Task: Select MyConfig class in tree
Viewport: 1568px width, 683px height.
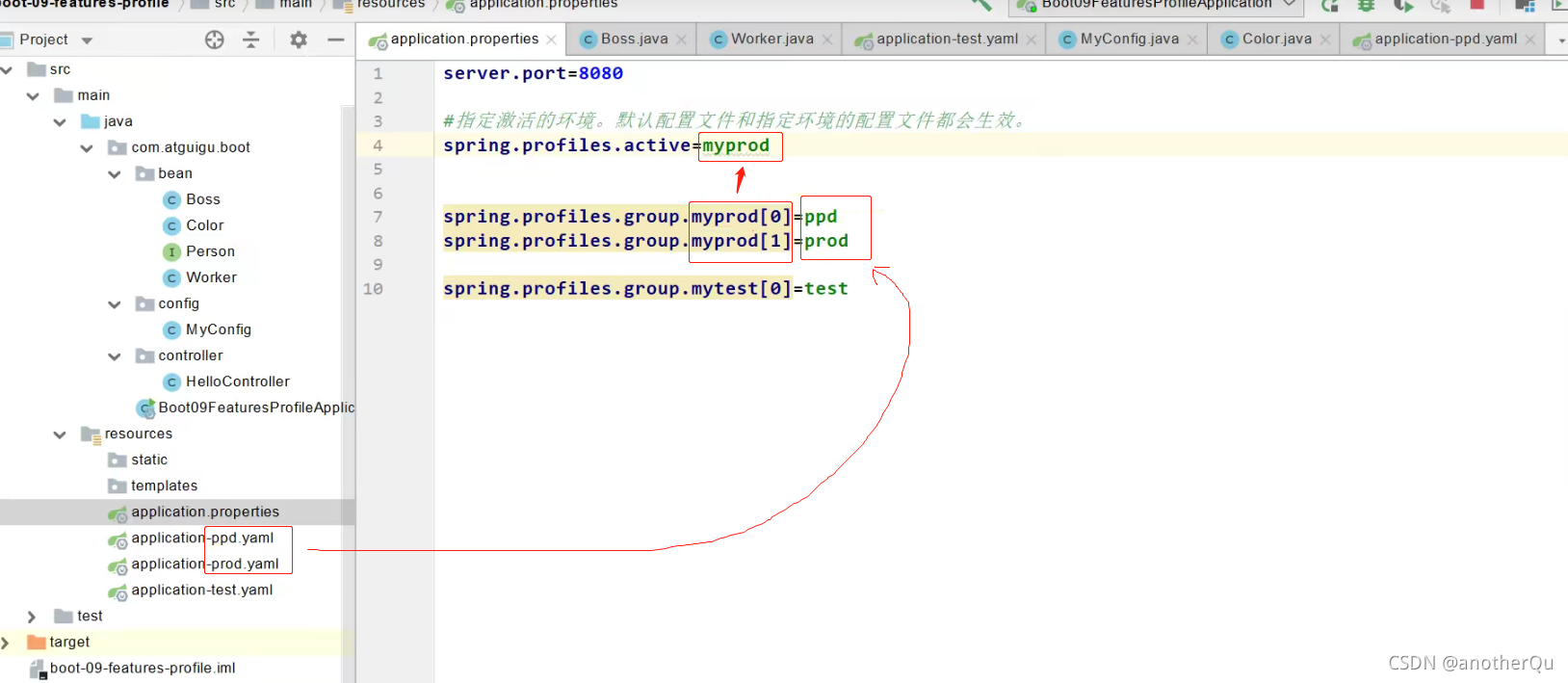Action: tap(207, 329)
